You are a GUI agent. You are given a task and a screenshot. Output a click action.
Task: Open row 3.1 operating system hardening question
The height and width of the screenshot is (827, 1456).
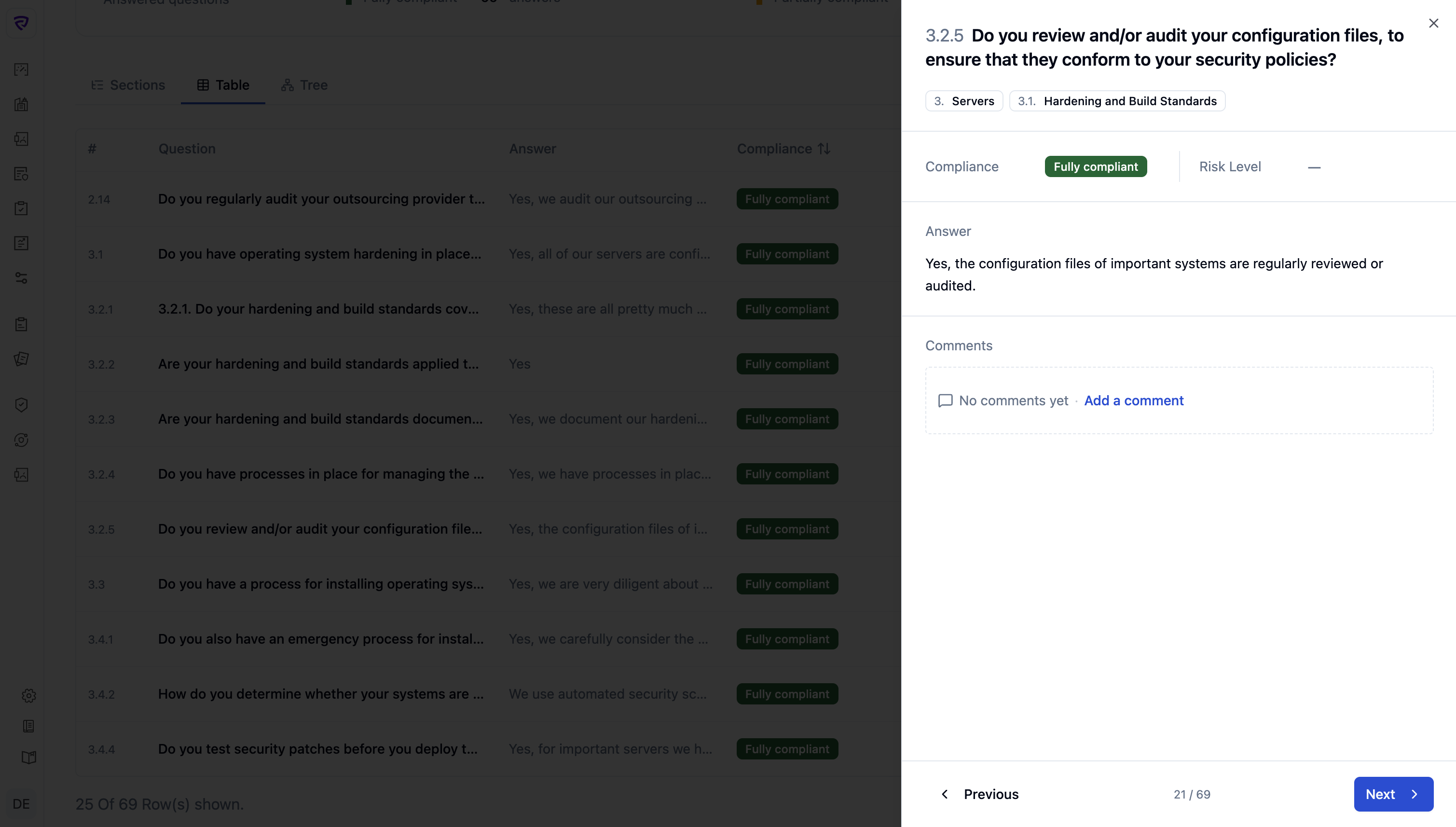point(319,254)
